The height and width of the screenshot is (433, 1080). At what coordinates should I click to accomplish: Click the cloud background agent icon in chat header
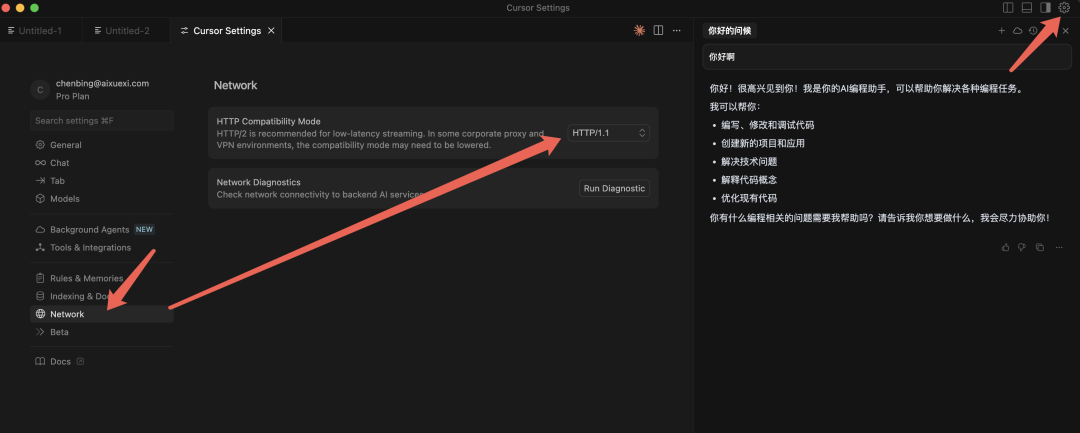click(x=1017, y=30)
